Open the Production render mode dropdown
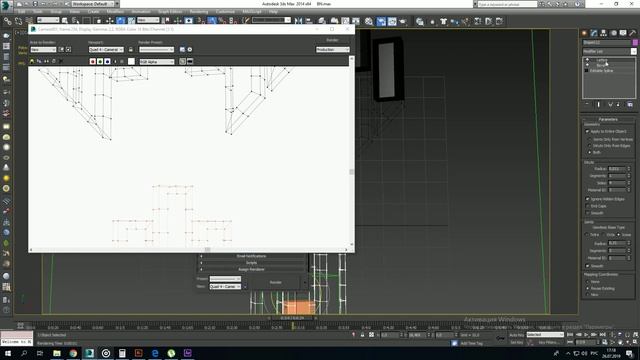This screenshot has width=640, height=360. click(333, 49)
